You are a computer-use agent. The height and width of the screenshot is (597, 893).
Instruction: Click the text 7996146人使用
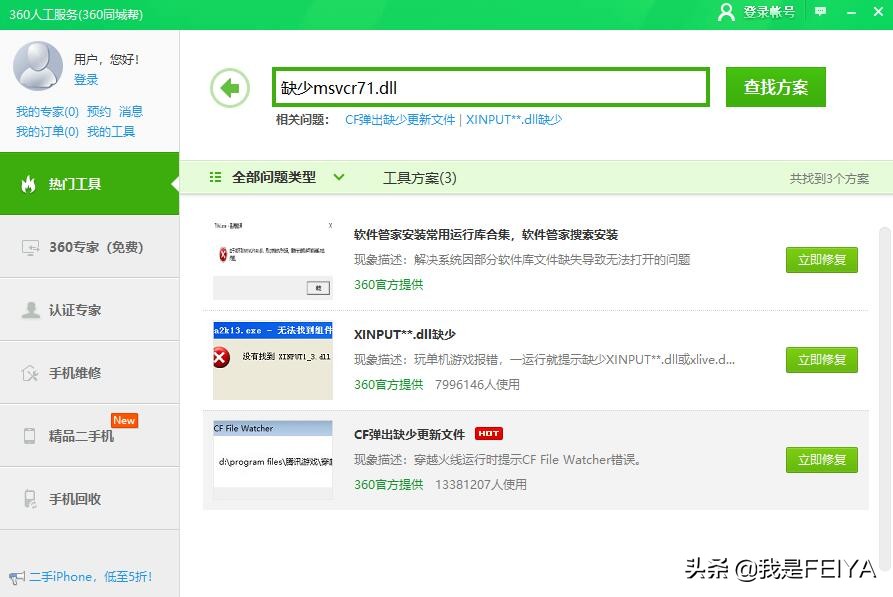477,385
